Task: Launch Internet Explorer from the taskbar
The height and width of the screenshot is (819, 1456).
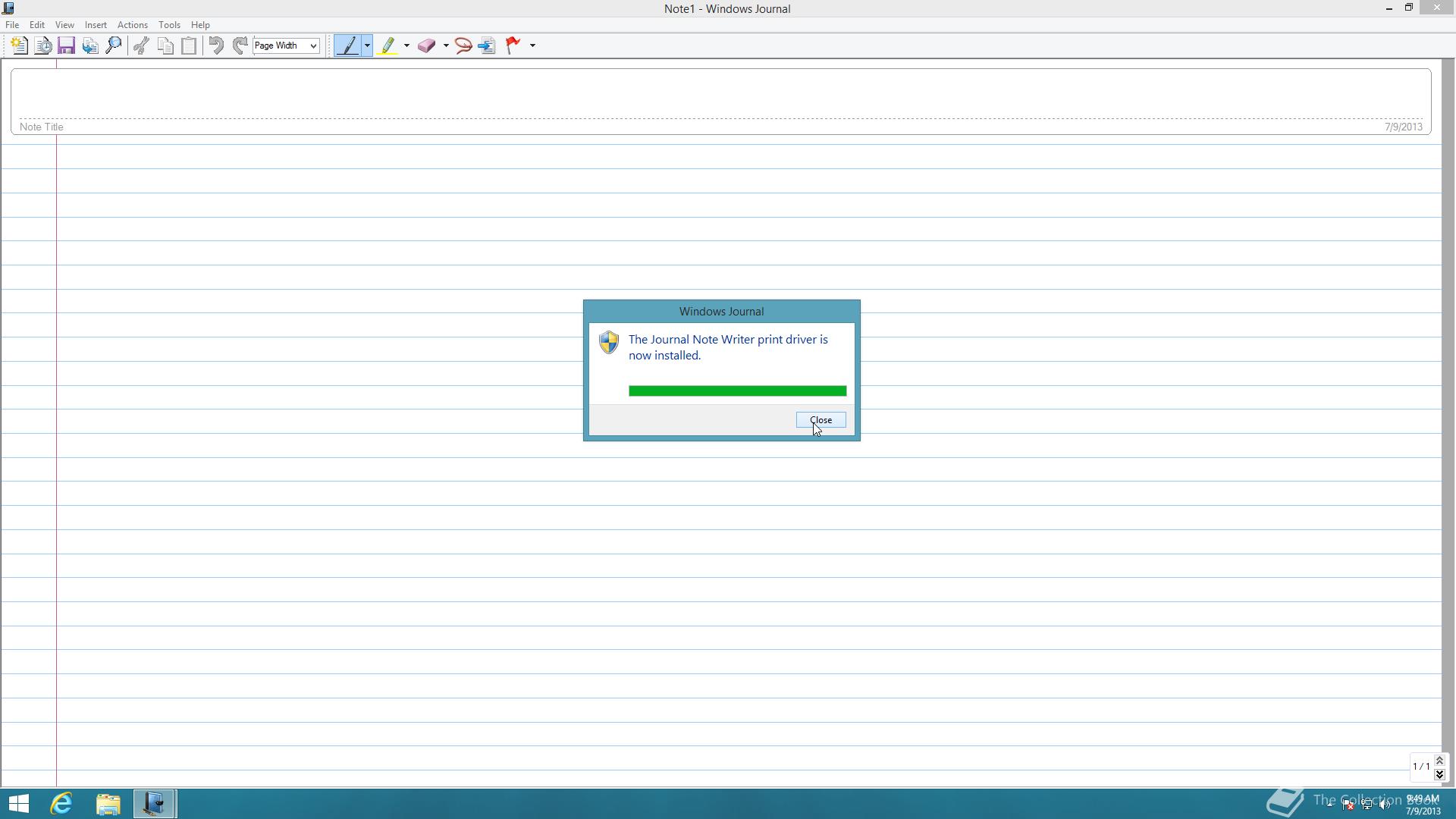Action: 61,804
